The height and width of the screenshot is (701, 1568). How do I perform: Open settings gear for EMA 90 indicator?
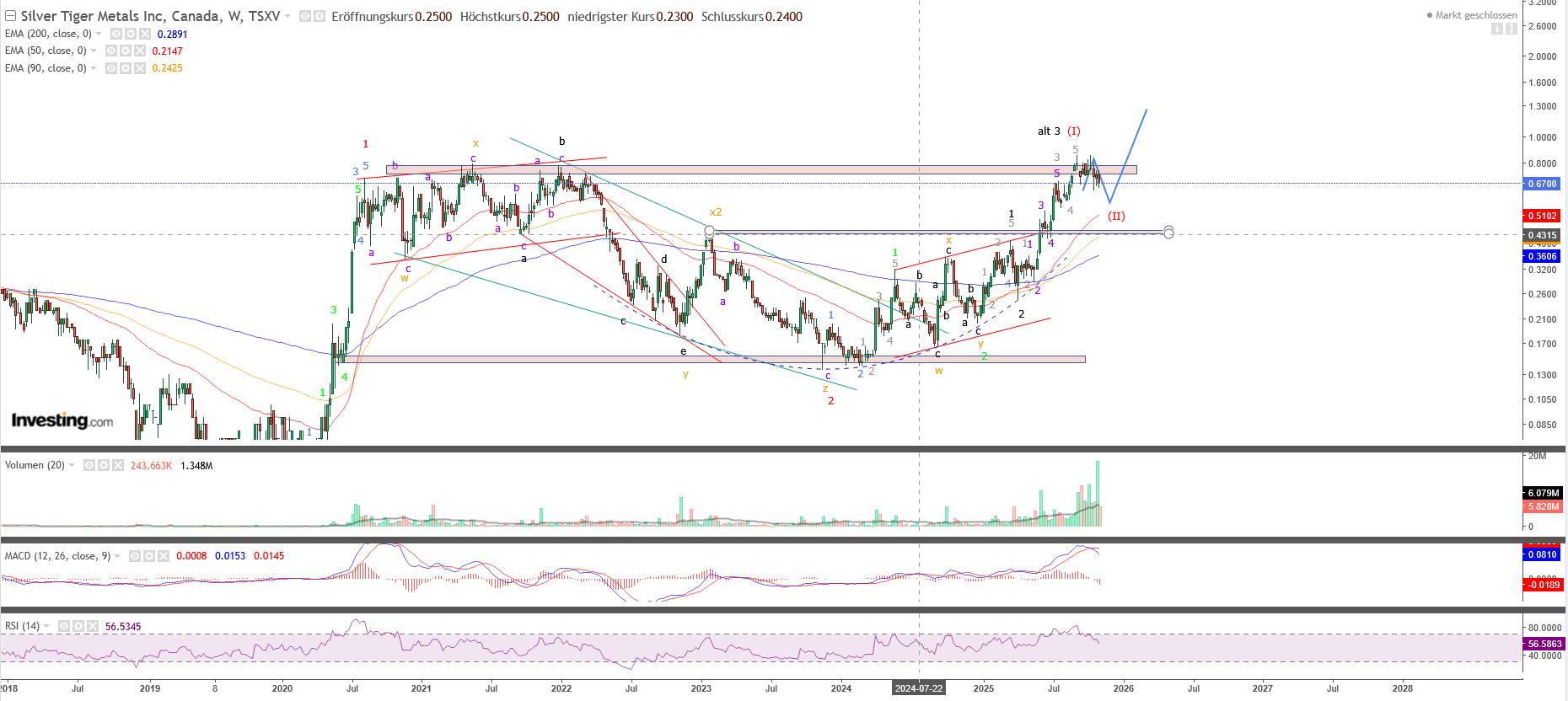pos(125,68)
